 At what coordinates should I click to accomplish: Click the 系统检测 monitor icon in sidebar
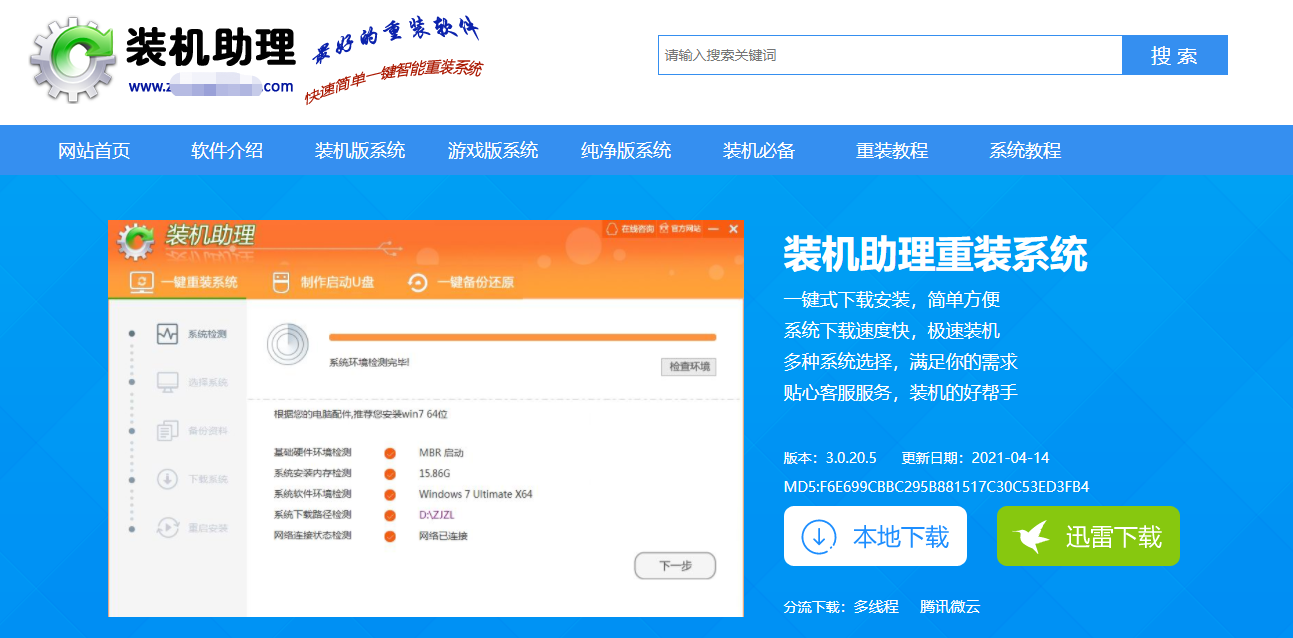tap(167, 334)
